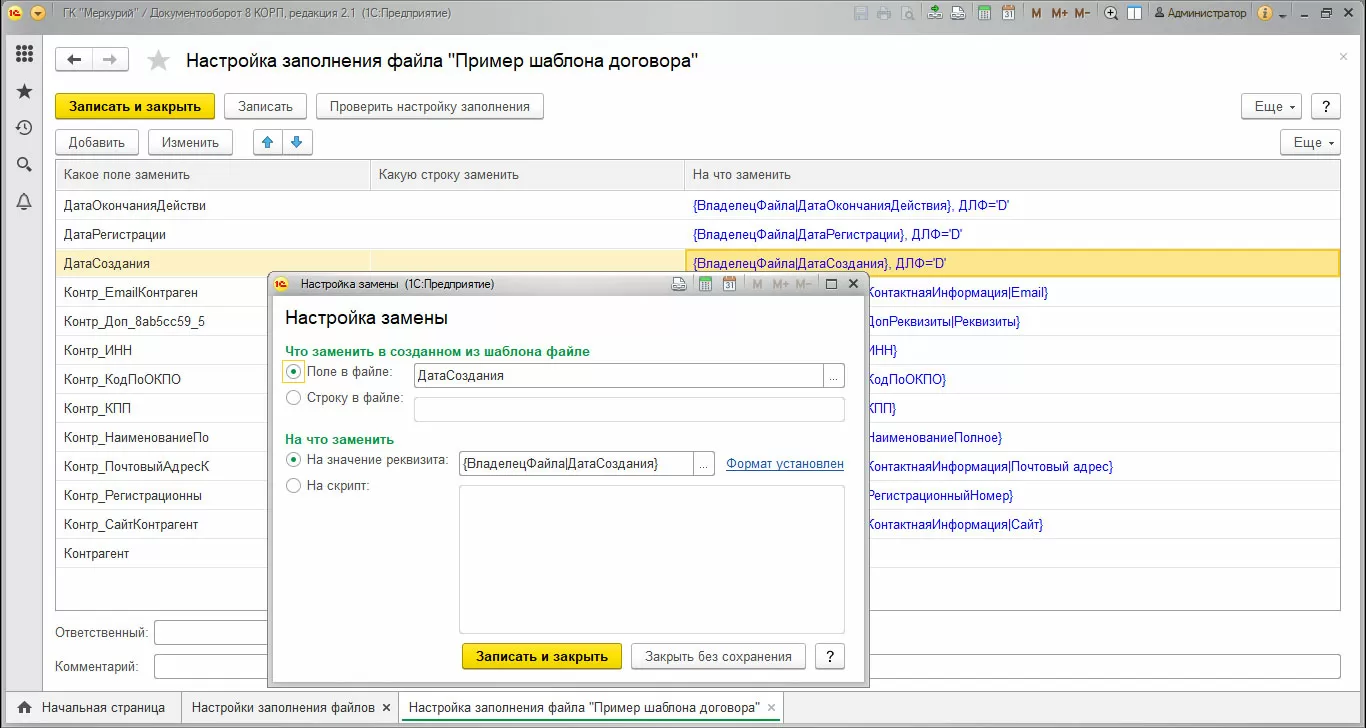Switch to 'Начальная страница' tab
This screenshot has width=1366, height=728.
pyautogui.click(x=93, y=707)
